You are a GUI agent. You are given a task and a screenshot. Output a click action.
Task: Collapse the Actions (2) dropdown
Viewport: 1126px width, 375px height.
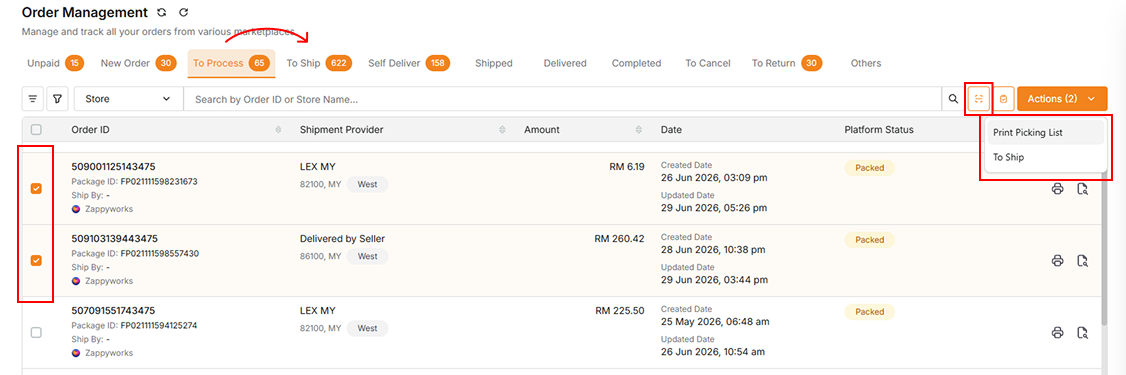[x=1062, y=99]
